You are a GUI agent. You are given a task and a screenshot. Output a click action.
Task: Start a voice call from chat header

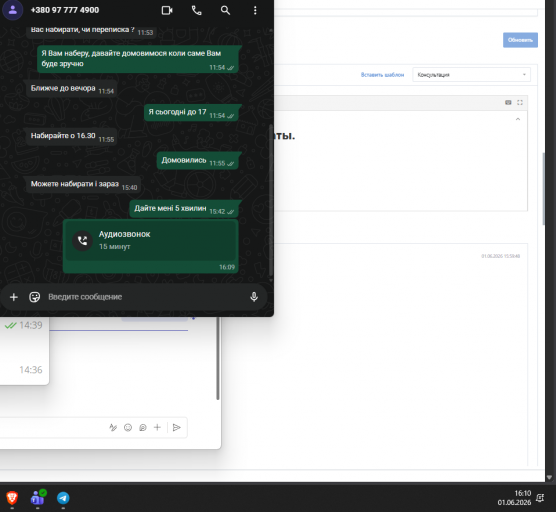point(196,10)
